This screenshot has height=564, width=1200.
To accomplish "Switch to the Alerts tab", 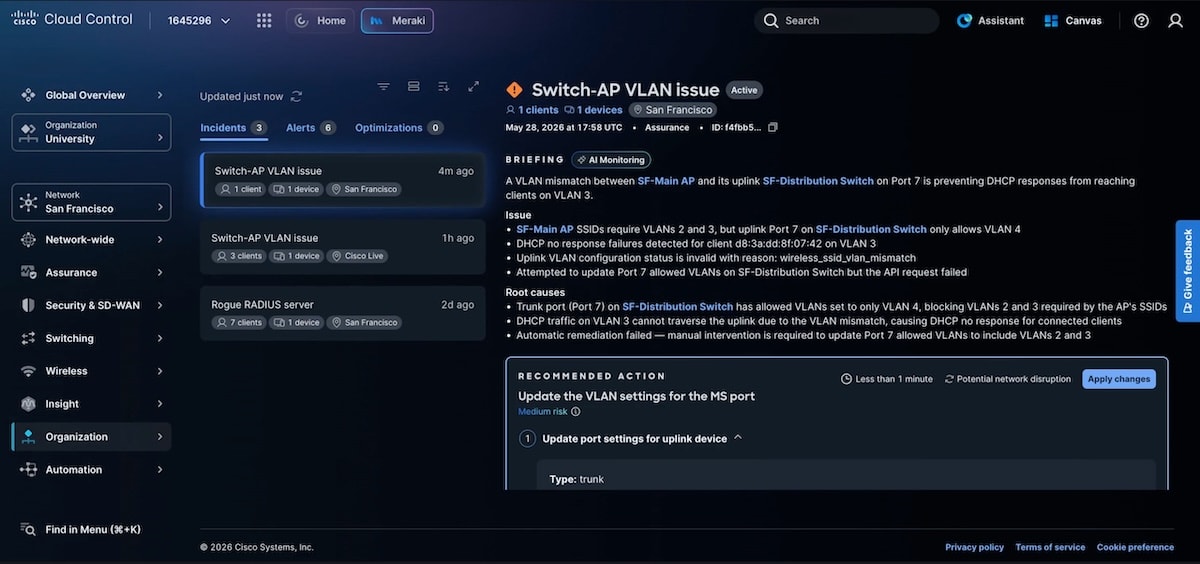I will click(311, 128).
